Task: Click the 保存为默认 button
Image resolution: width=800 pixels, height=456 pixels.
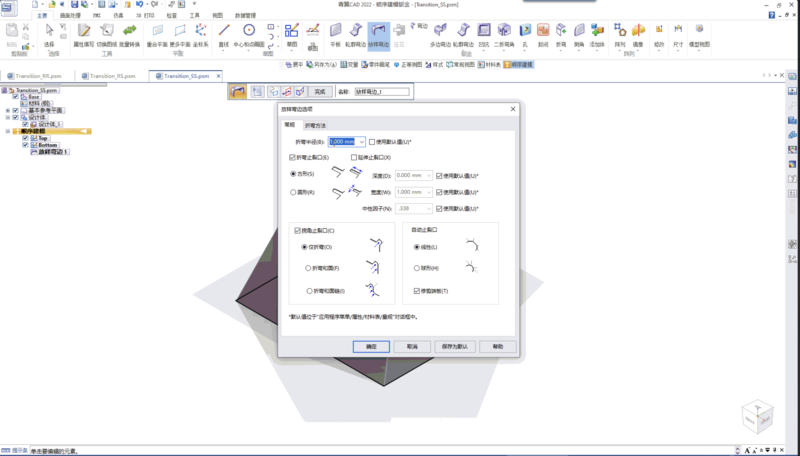Action: coord(453,345)
